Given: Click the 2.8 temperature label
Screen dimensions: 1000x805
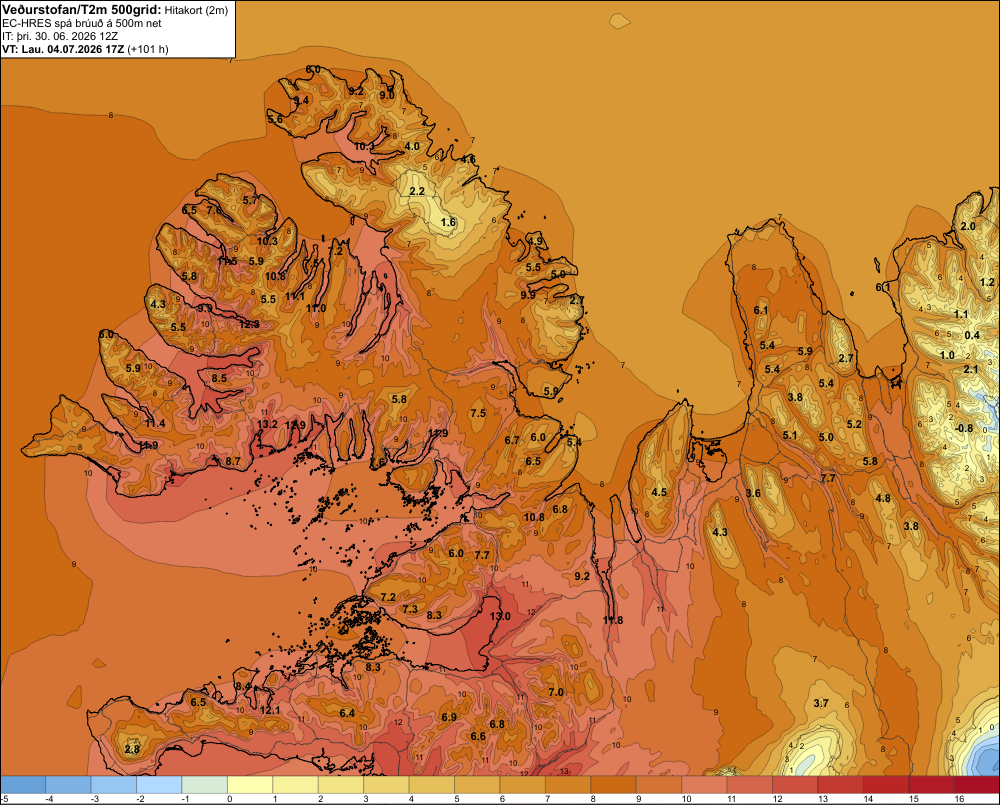Looking at the screenshot, I should (132, 749).
